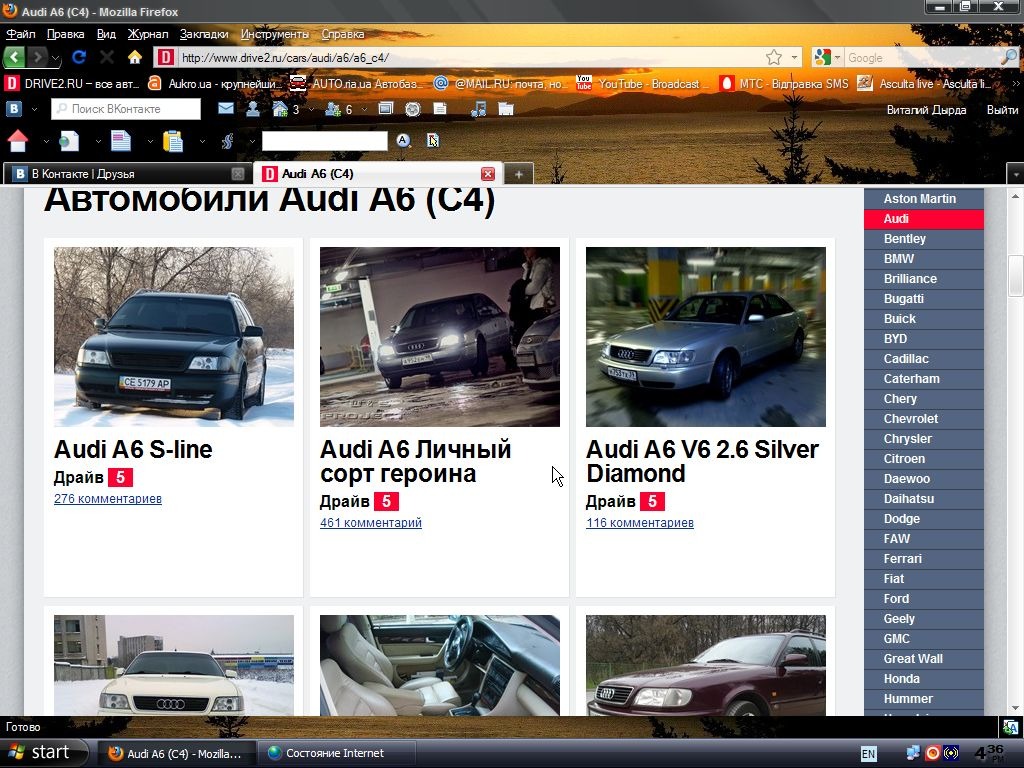Open the Audi A6 S-line title
The image size is (1024, 768).
coord(133,449)
